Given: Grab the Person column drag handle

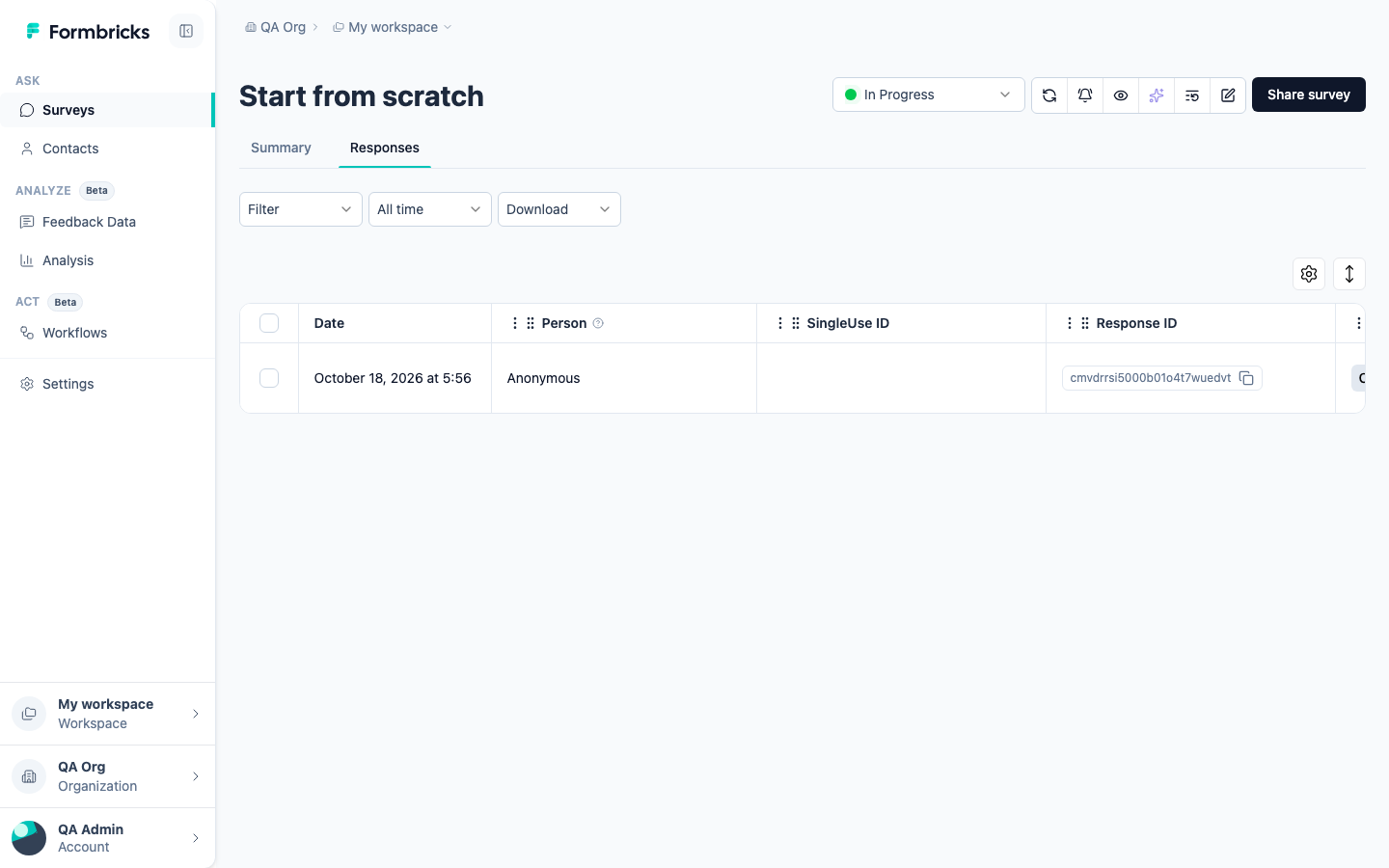Looking at the screenshot, I should point(531,323).
